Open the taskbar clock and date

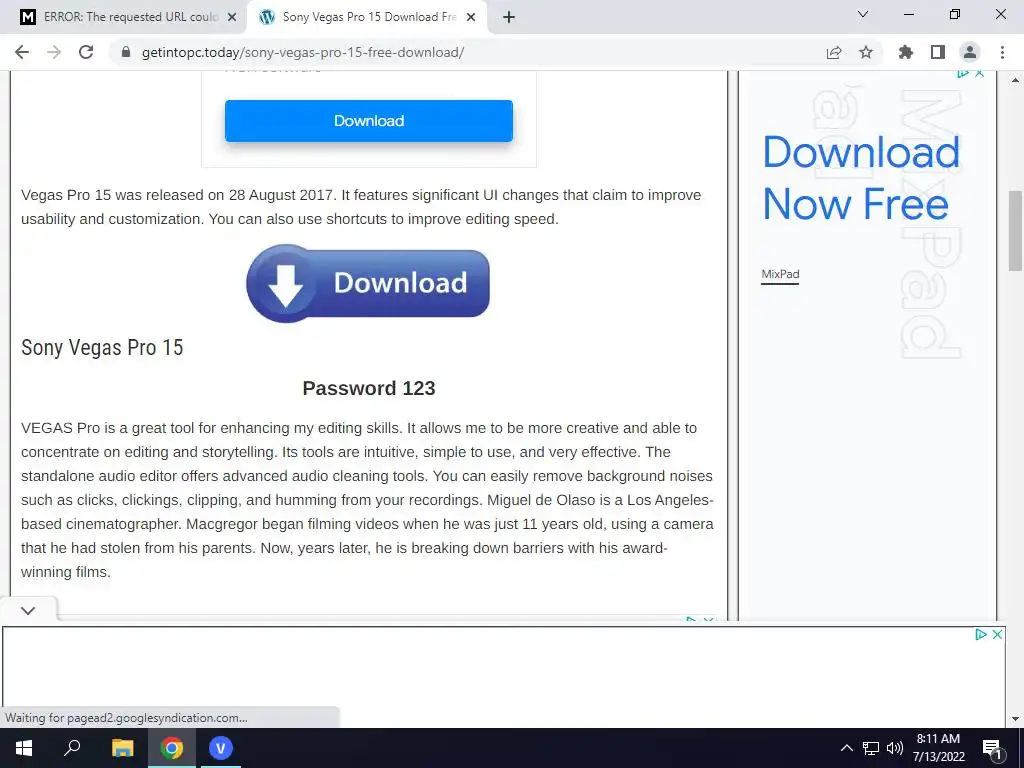938,748
